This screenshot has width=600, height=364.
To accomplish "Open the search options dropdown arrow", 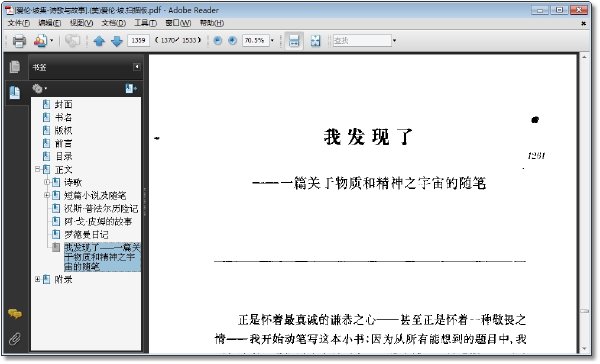I will pos(395,40).
